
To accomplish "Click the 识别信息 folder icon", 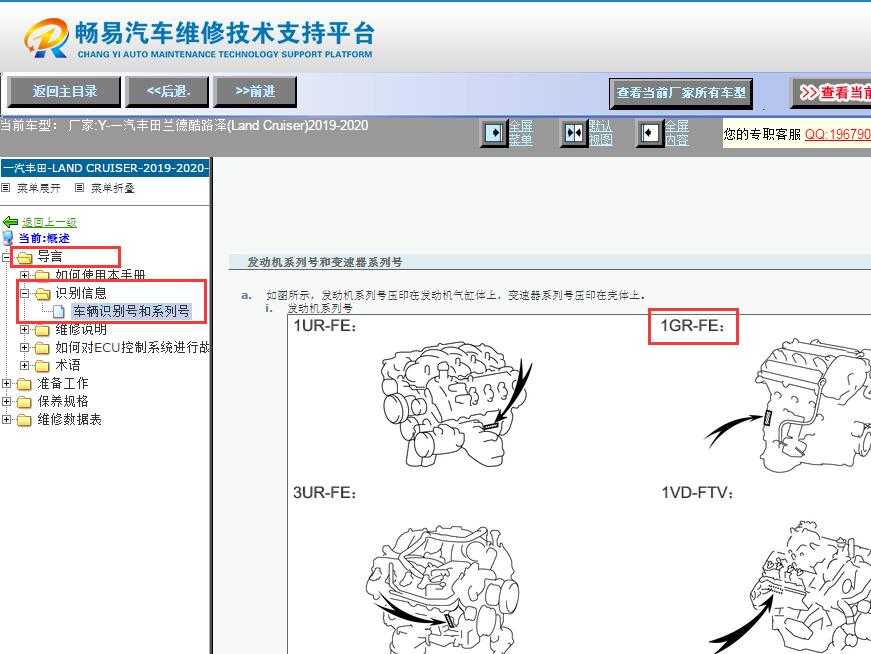I will 42,293.
